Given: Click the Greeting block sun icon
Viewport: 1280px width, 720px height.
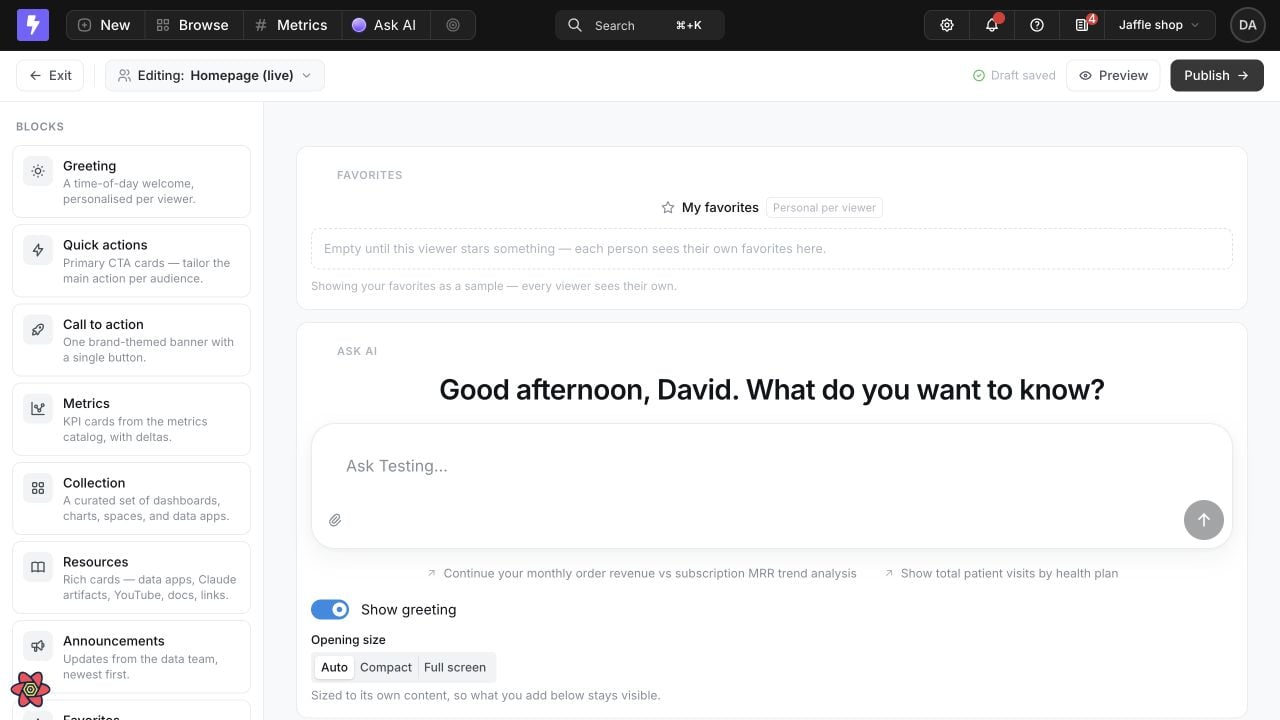Looking at the screenshot, I should 38,171.
